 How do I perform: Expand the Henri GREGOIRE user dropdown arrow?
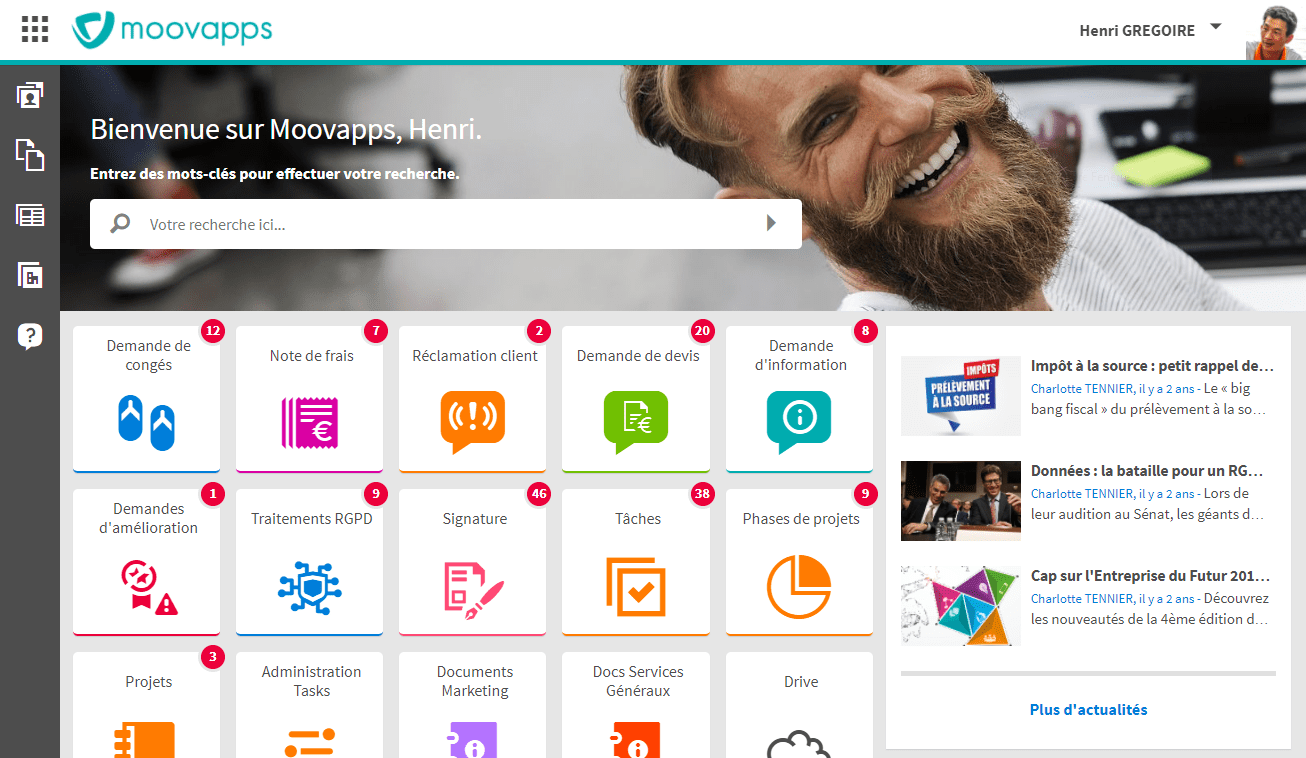click(x=1216, y=27)
